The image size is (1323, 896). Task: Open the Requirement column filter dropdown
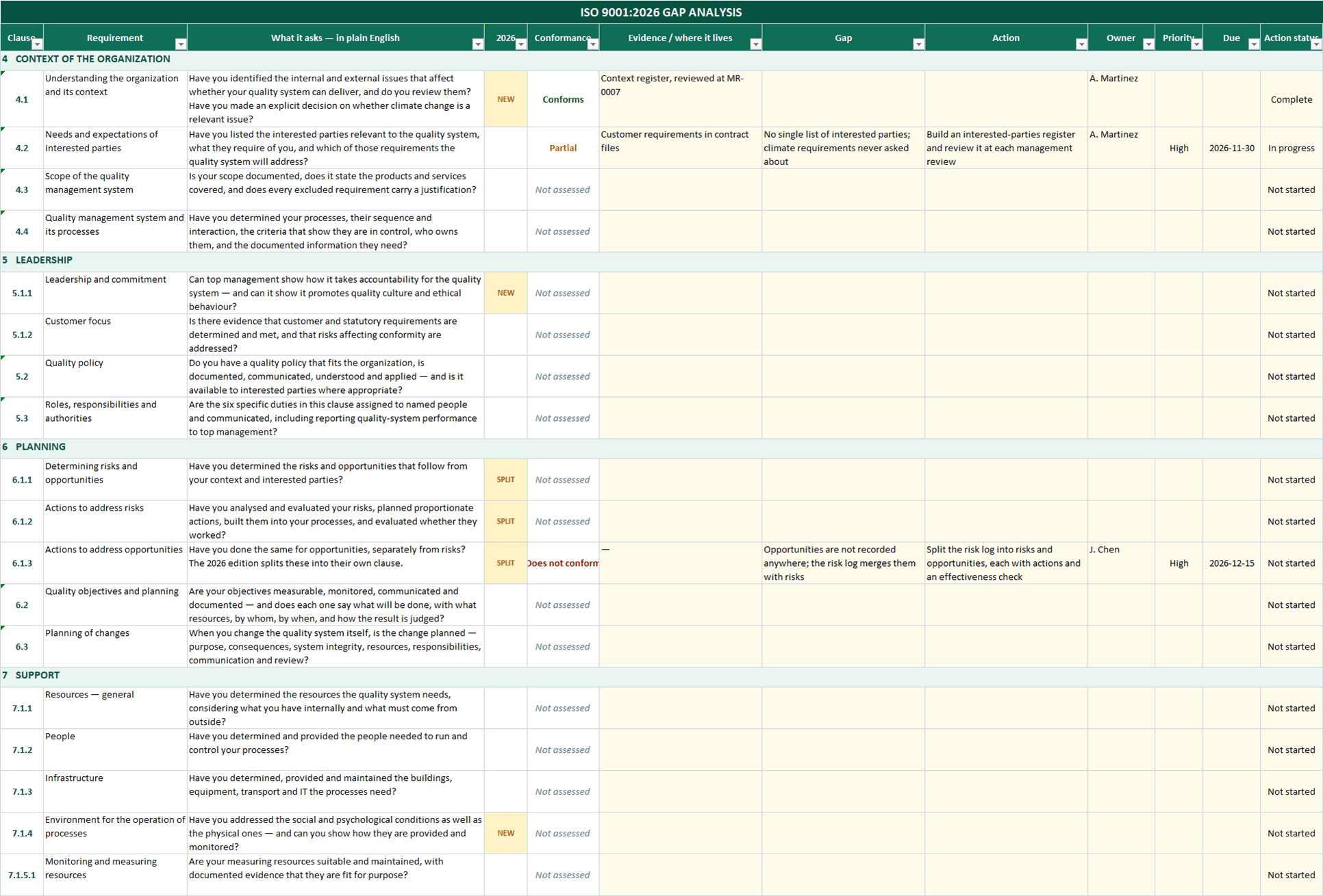[181, 44]
